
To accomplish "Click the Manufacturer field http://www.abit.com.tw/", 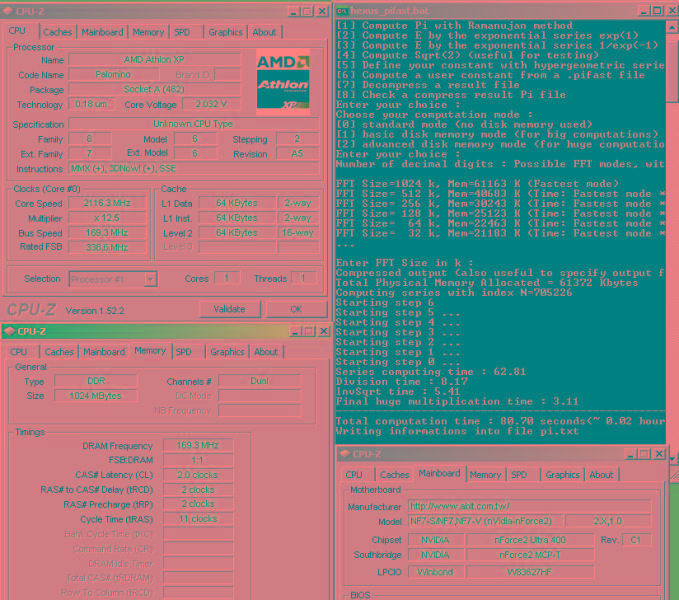I will pyautogui.click(x=530, y=506).
